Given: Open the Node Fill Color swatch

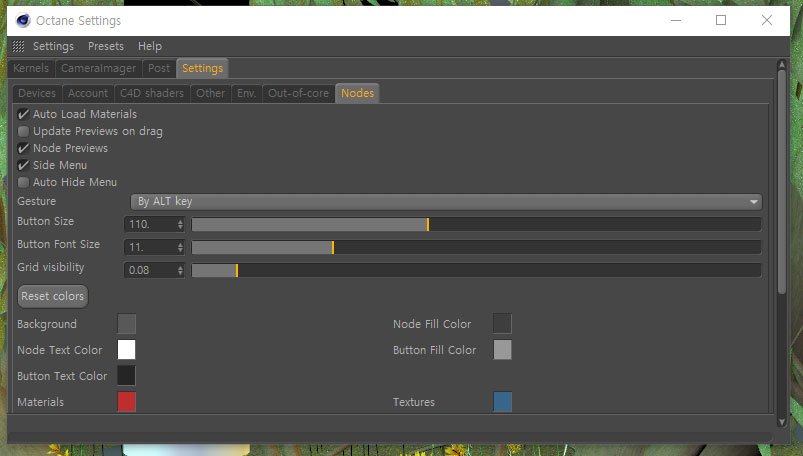Looking at the screenshot, I should tap(502, 324).
